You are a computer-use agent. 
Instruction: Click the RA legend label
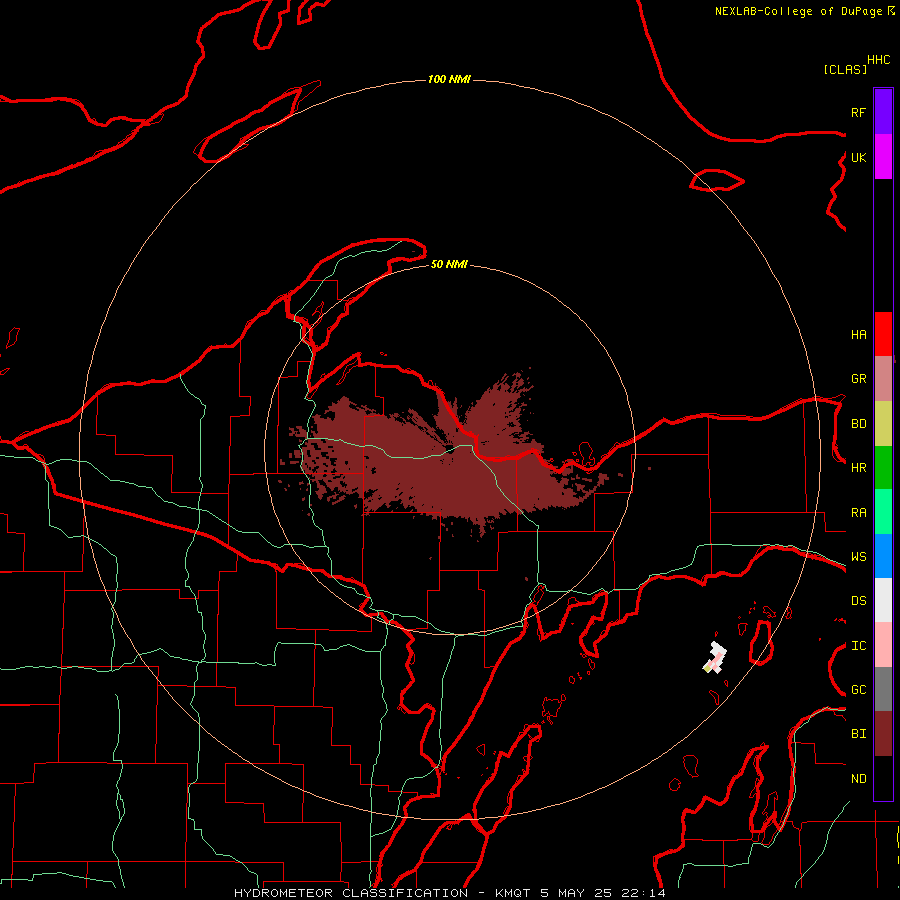click(858, 513)
